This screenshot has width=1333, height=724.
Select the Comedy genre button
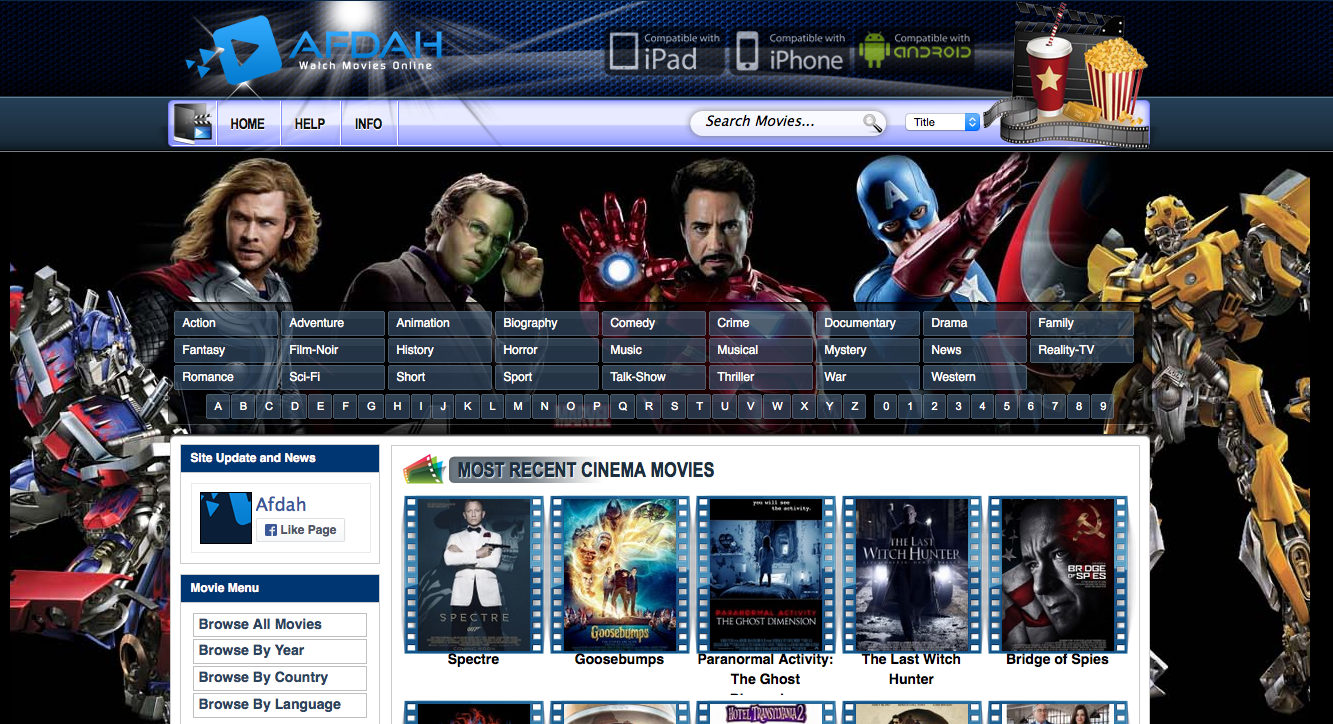[653, 323]
